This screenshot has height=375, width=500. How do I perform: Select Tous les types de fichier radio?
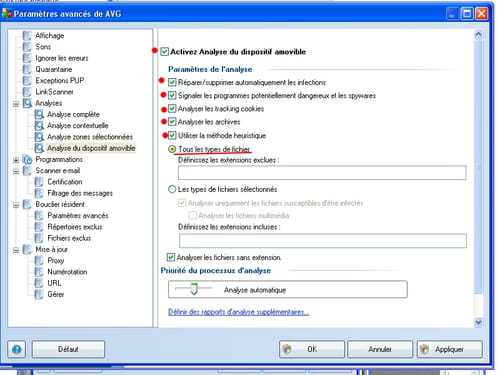172,149
